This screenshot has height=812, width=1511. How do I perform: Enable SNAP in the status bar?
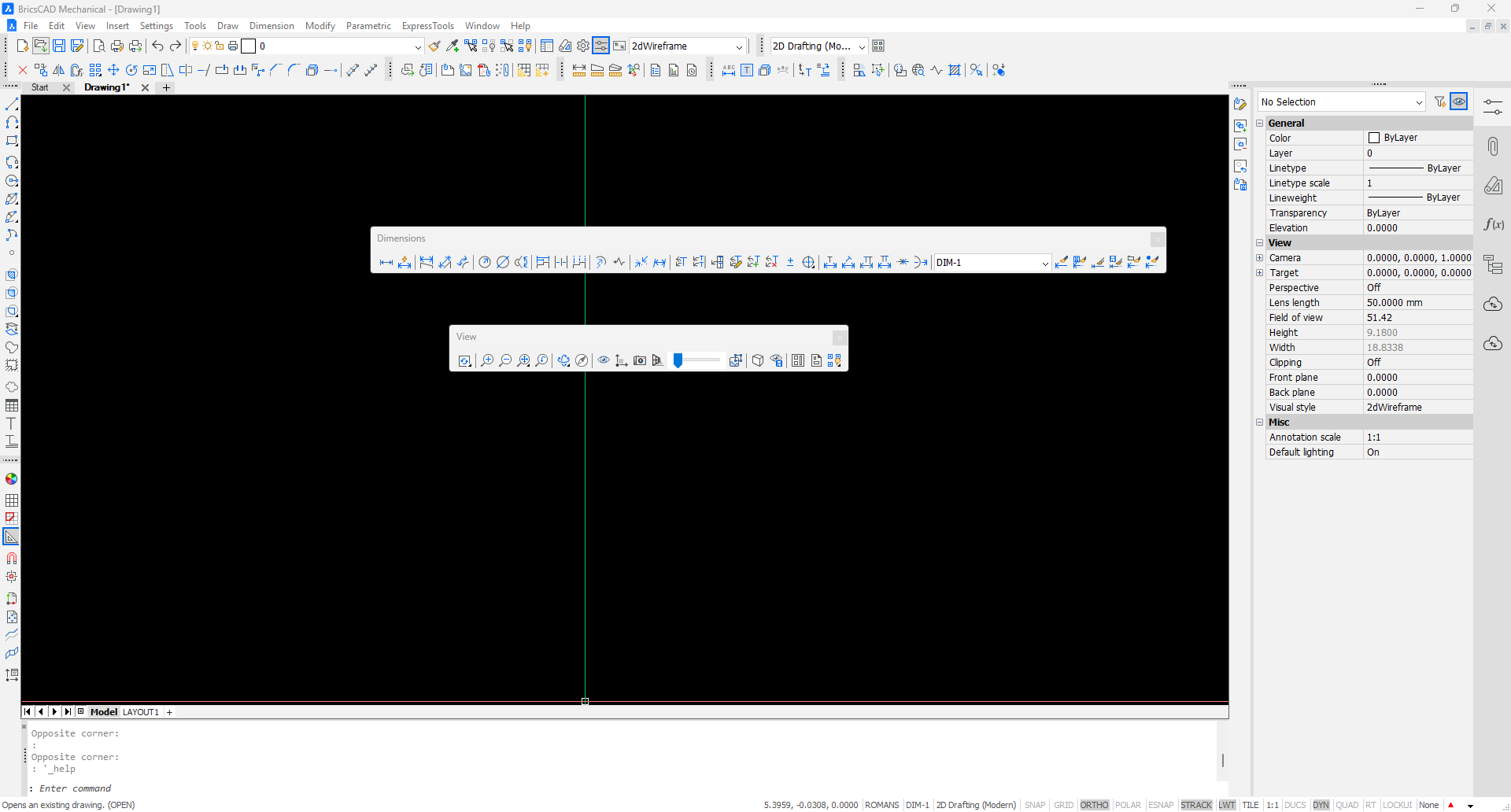point(1035,805)
